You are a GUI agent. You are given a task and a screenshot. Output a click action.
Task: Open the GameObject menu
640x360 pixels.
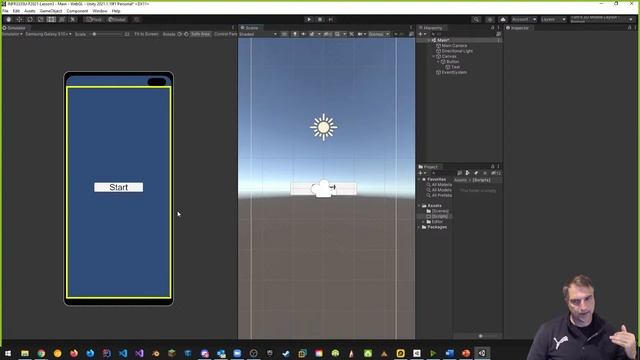pos(51,11)
